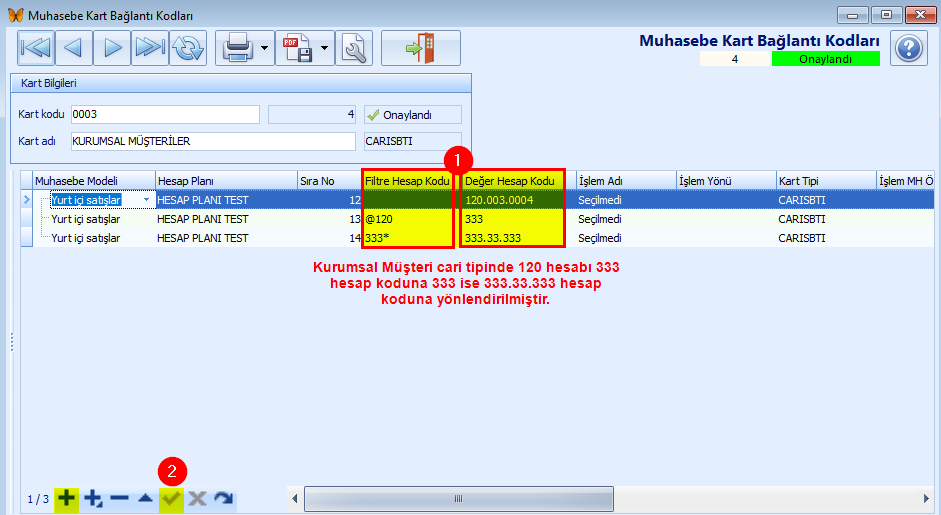Print using the printer icon

point(237,48)
